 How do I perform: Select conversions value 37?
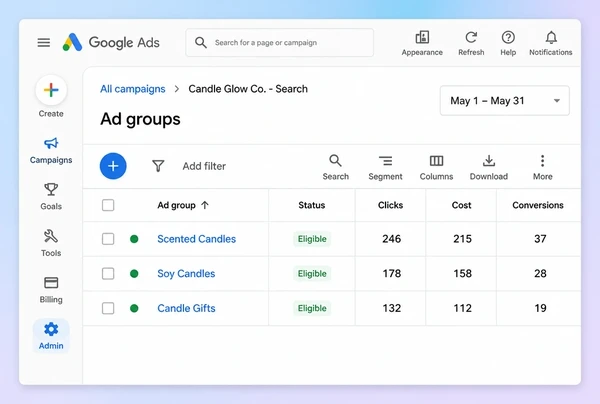tap(540, 239)
